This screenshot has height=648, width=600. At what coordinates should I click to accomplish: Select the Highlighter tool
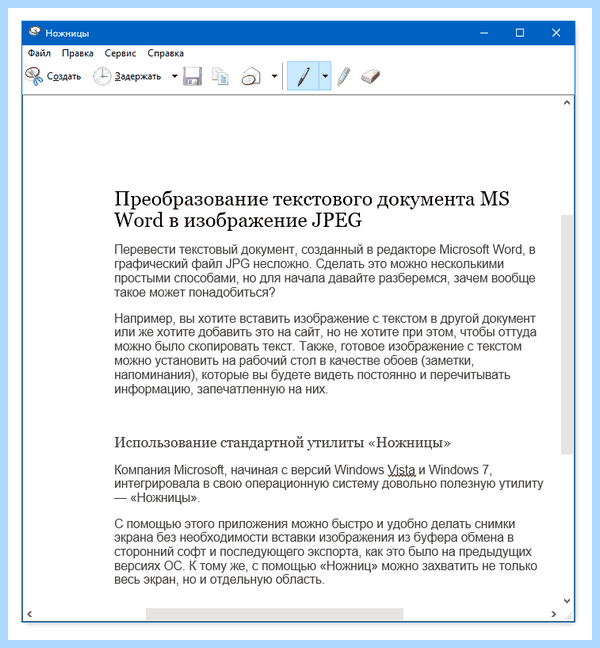click(x=344, y=76)
